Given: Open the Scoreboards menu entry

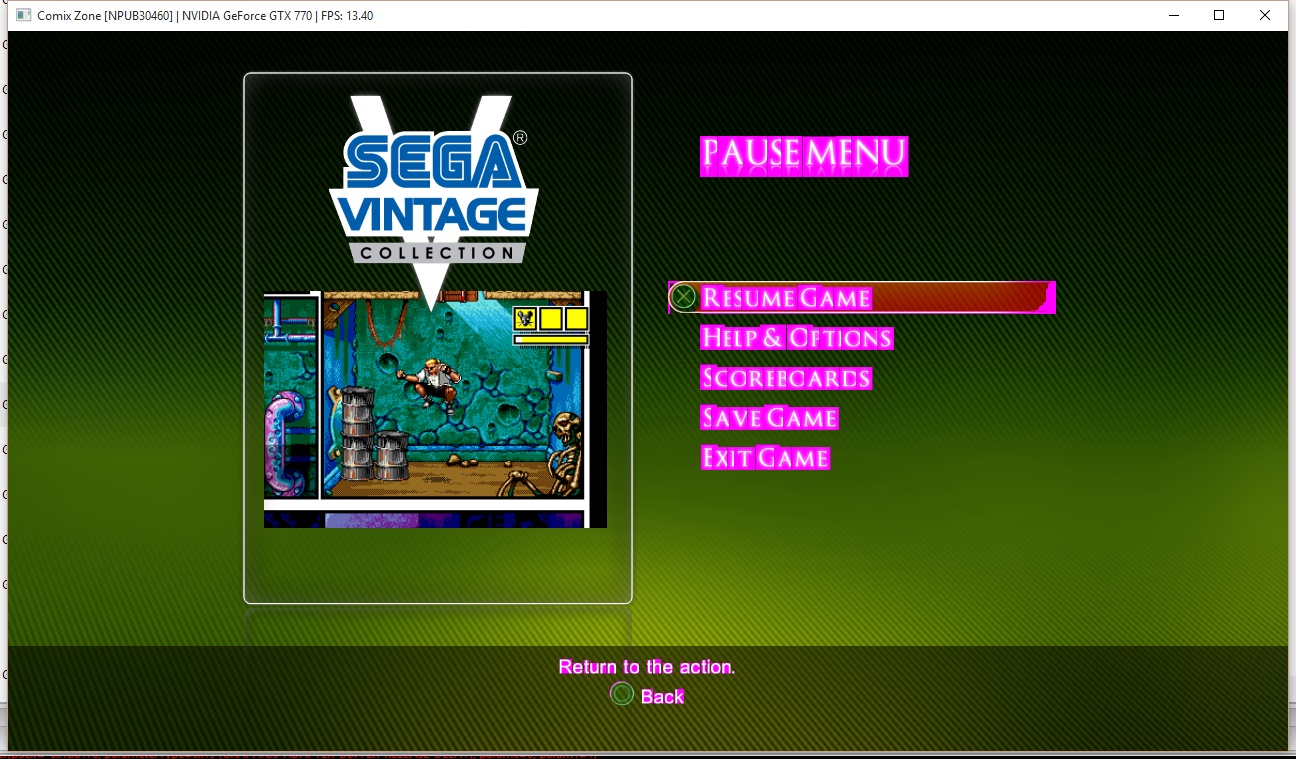Looking at the screenshot, I should click(786, 378).
